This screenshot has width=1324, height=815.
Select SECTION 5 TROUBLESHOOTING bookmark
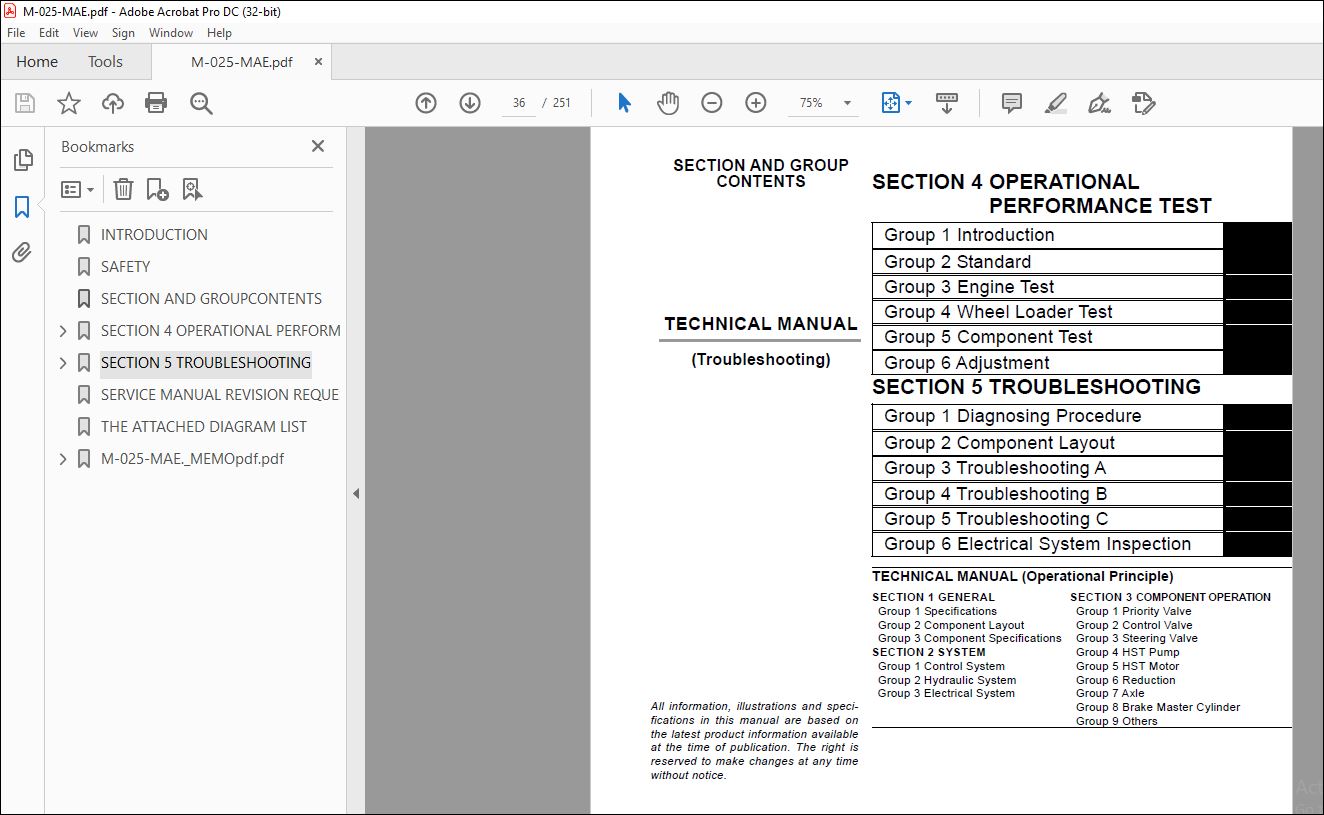point(206,363)
